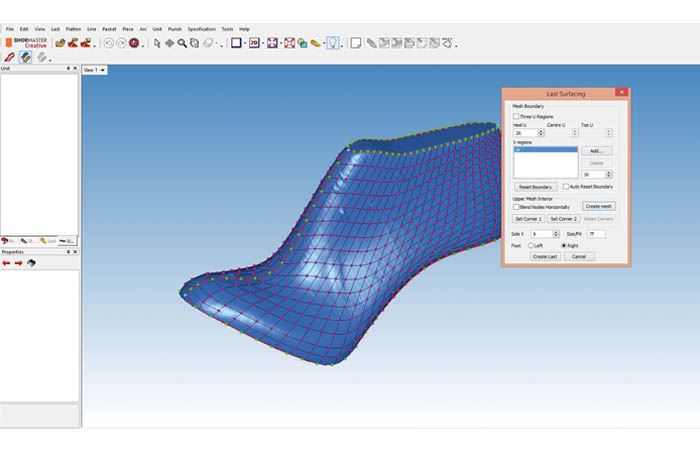Open the View 1 dropdown

point(95,70)
